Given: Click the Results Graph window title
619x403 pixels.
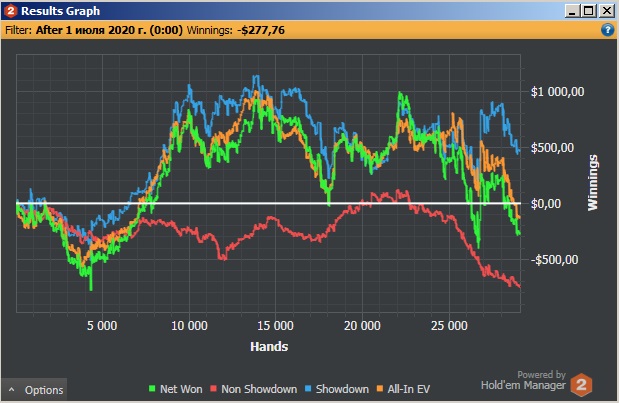Looking at the screenshot, I should (60, 11).
